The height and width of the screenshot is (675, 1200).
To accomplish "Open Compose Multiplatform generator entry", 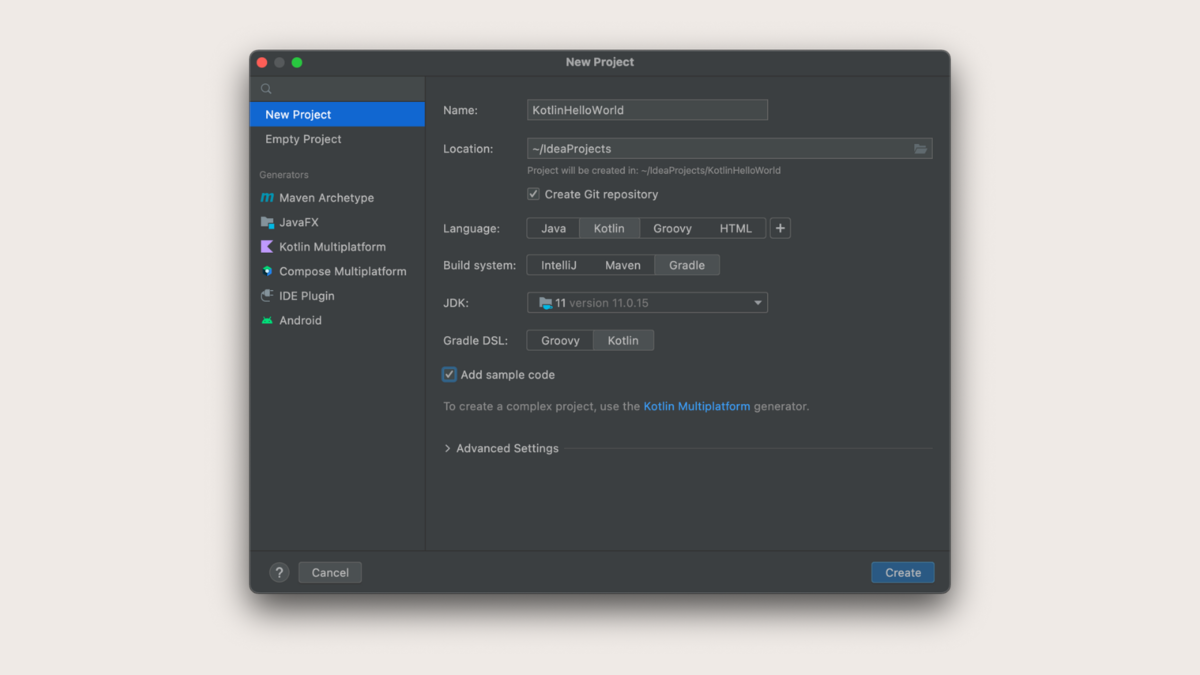I will pyautogui.click(x=337, y=271).
